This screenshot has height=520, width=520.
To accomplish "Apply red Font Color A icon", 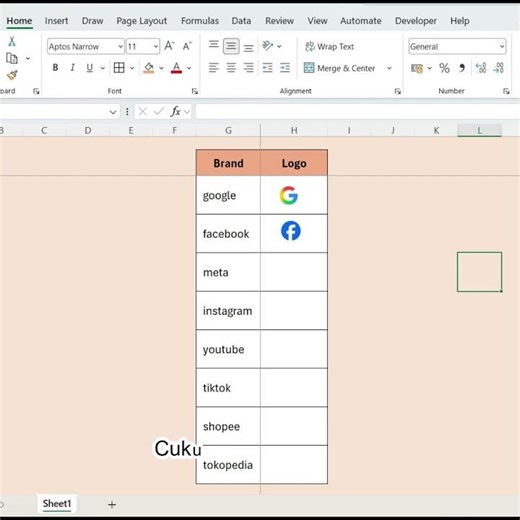I will coord(176,68).
